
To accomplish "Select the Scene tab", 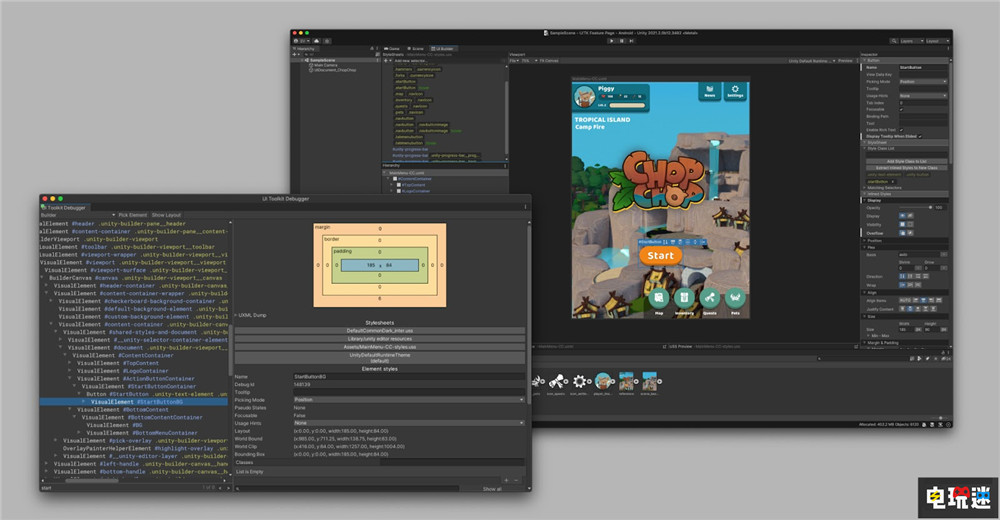I will tap(417, 48).
